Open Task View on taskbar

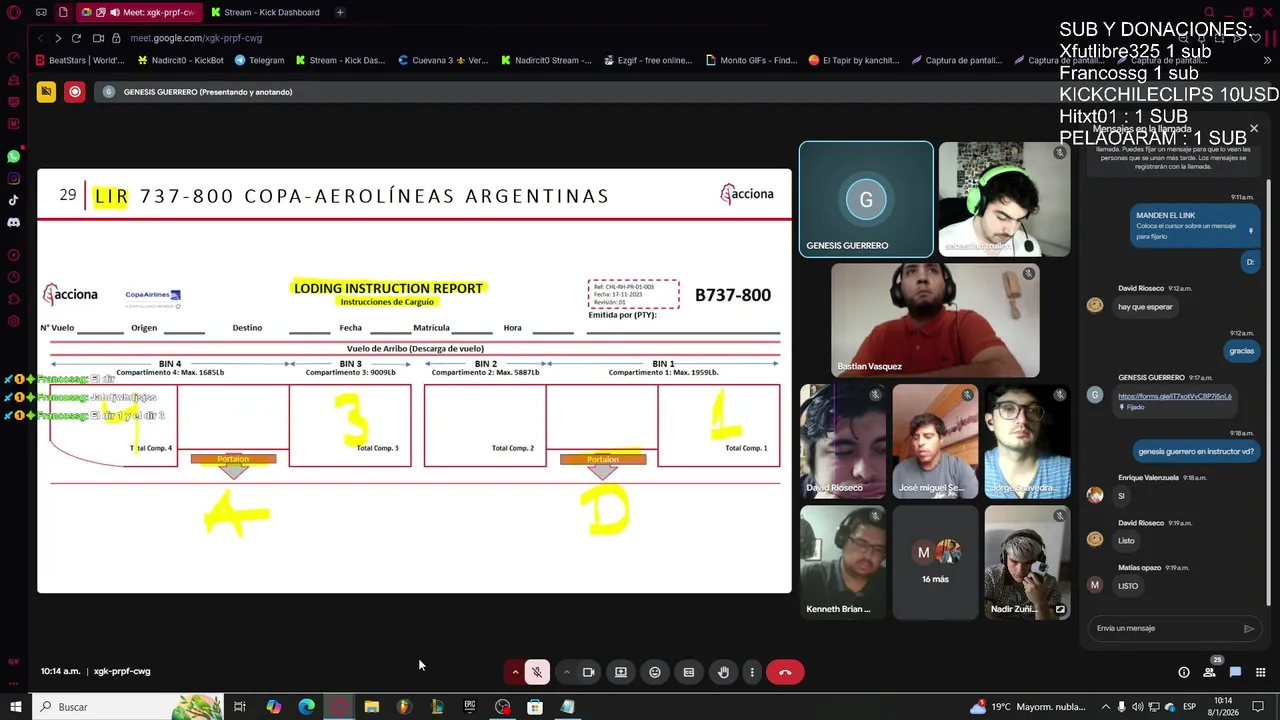(x=240, y=707)
